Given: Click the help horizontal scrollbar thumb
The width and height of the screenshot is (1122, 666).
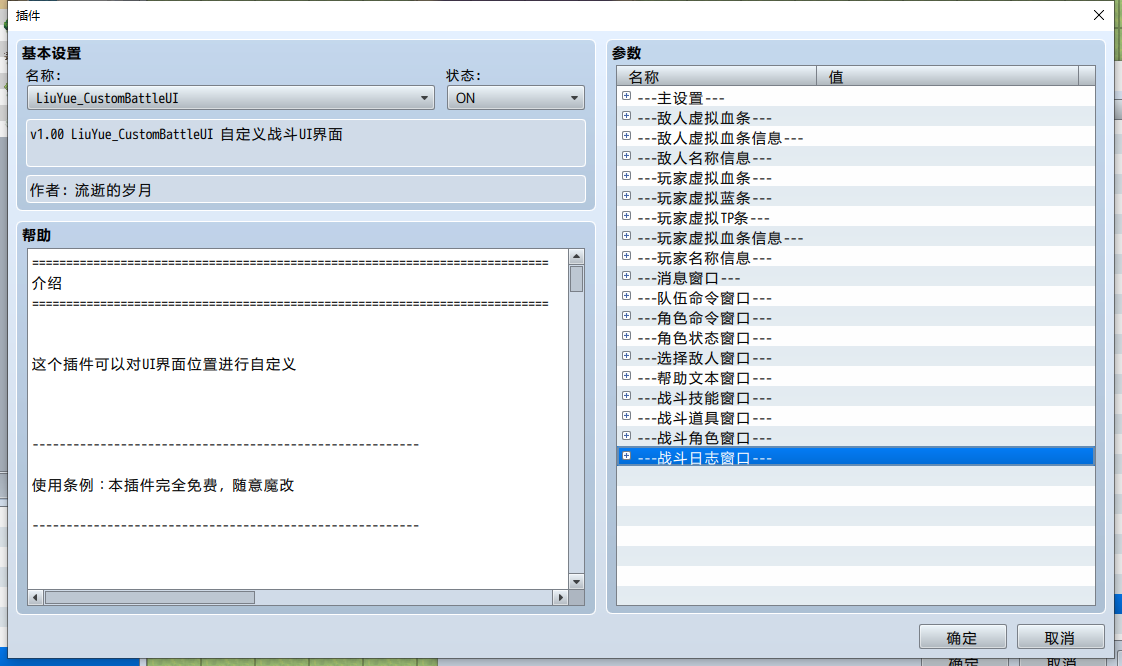Looking at the screenshot, I should click(x=150, y=597).
